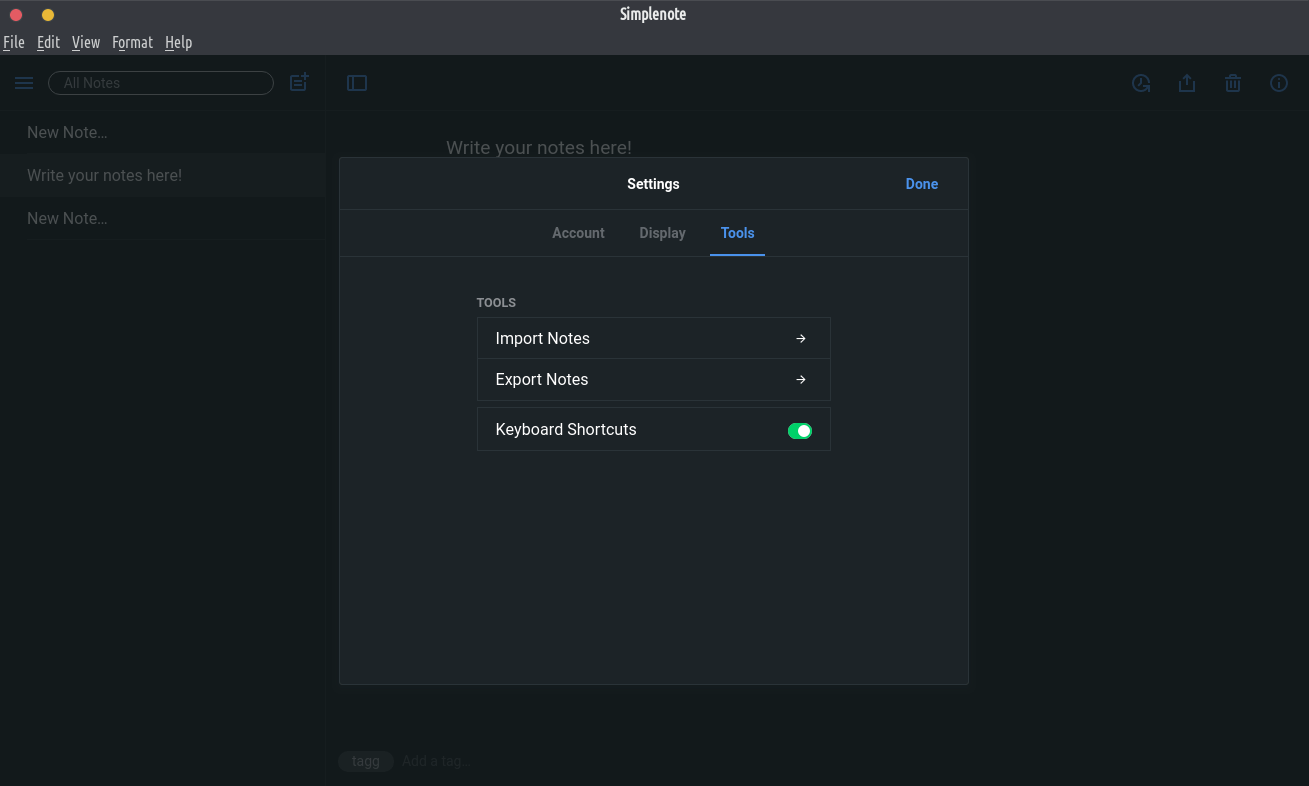Click the Keyboard Shortcuts label

coord(566,429)
